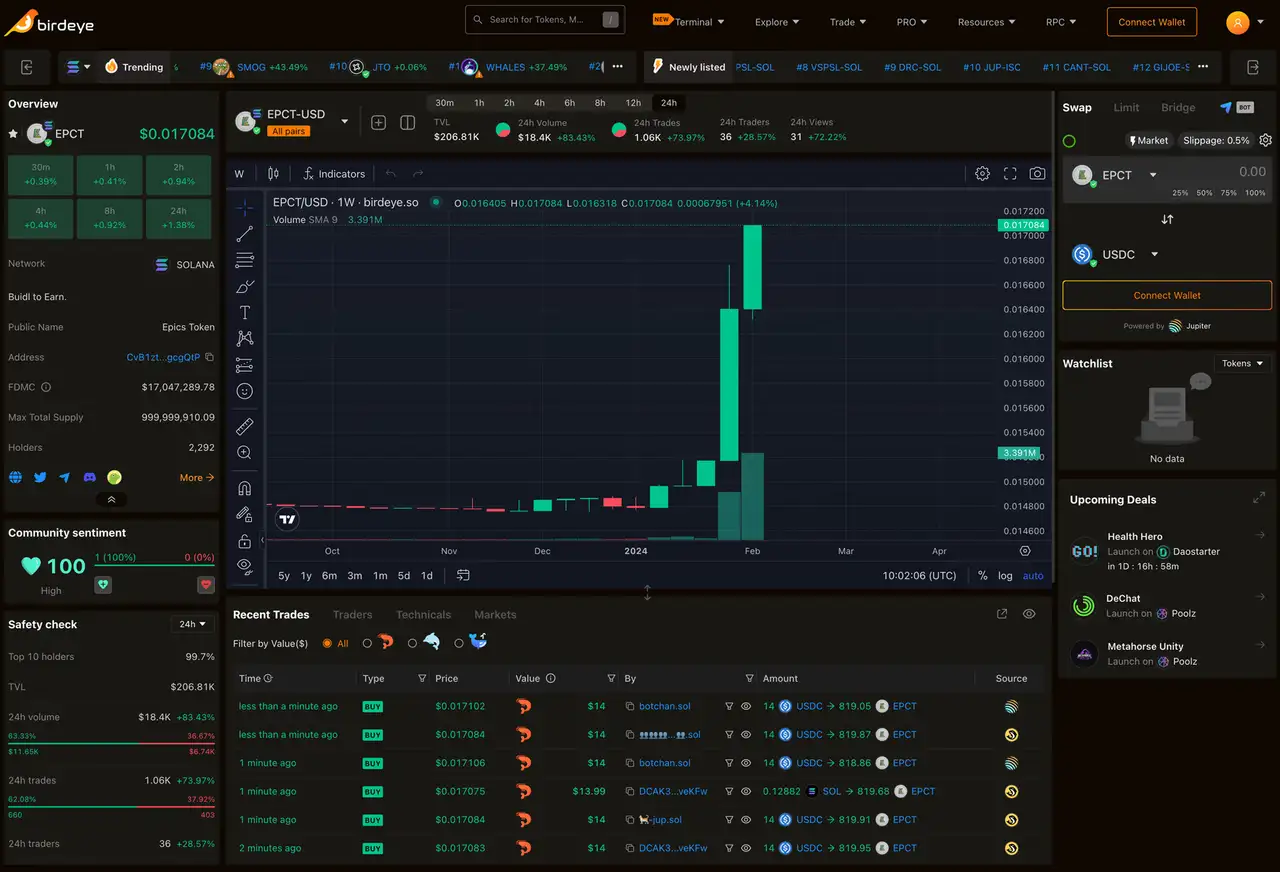1280x872 pixels.
Task: Select the 1h chart timeframe
Action: coord(479,102)
